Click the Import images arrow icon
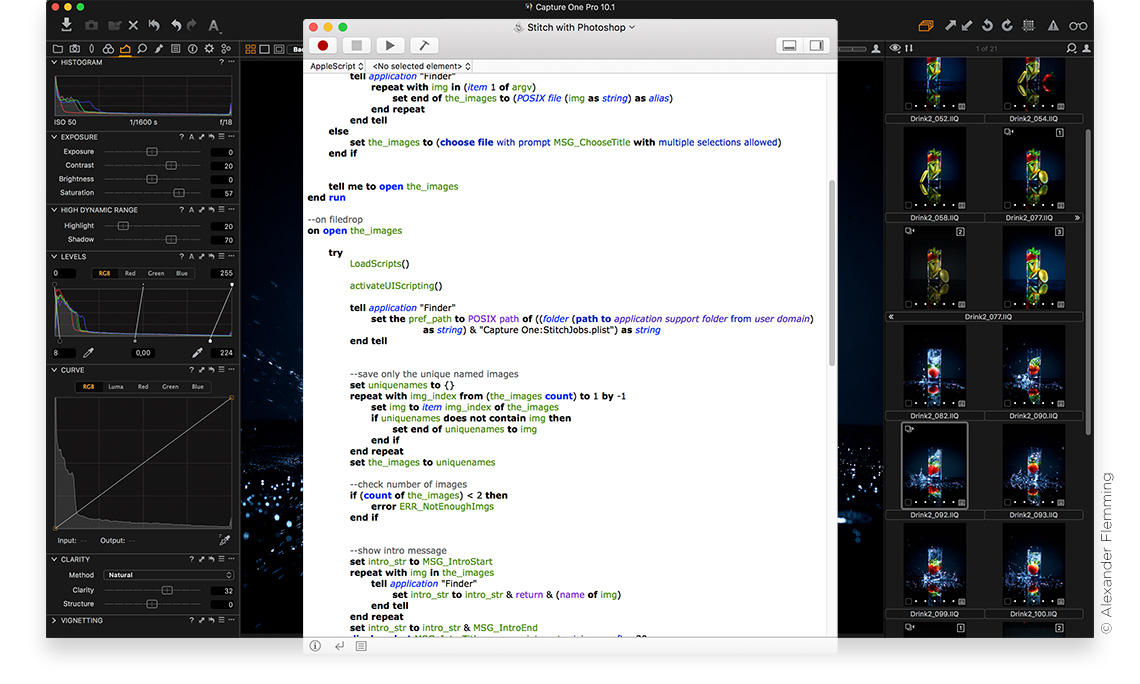The image size is (1140, 684). [x=66, y=25]
